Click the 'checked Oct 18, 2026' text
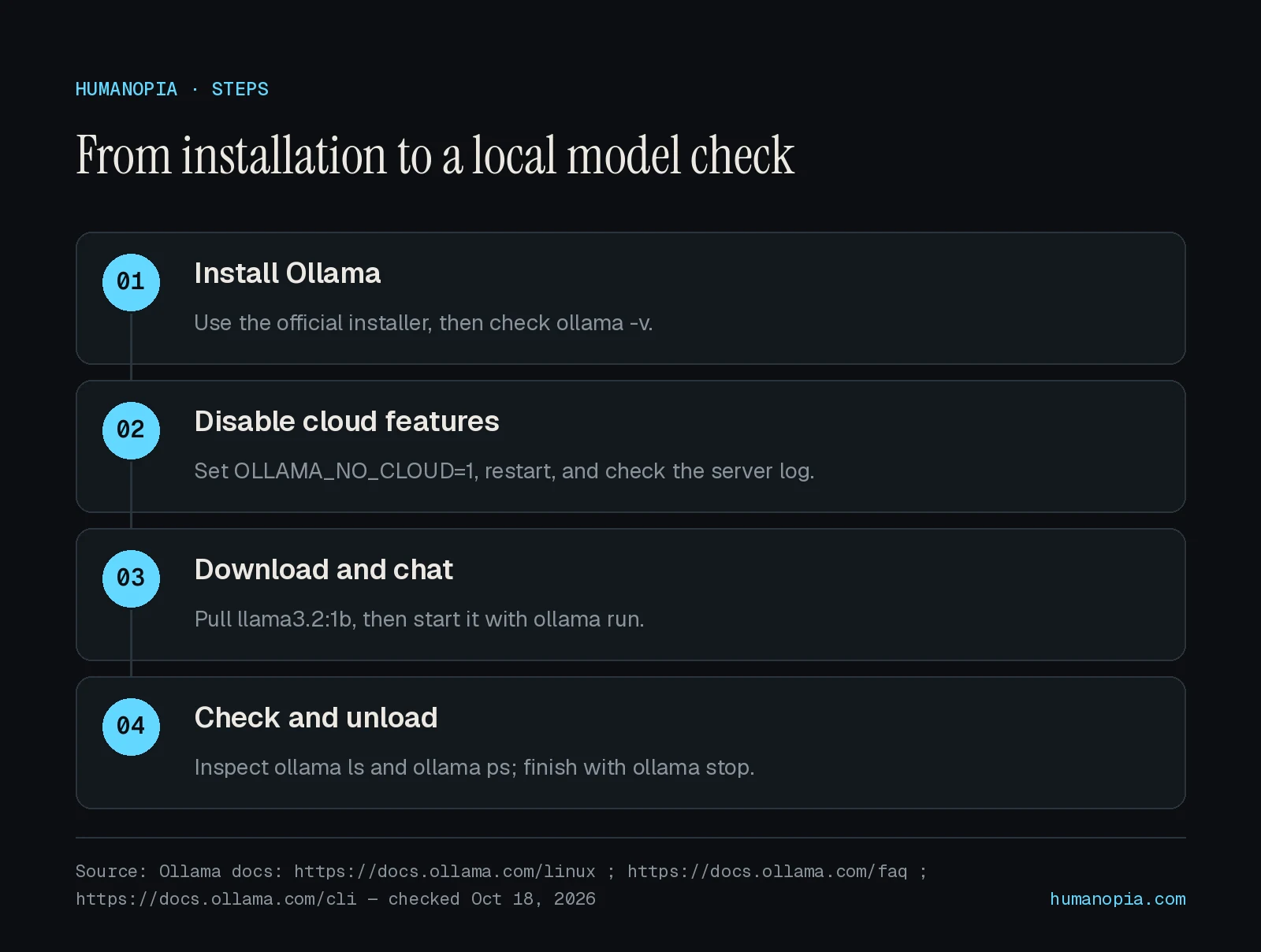The image size is (1261, 952). [492, 899]
